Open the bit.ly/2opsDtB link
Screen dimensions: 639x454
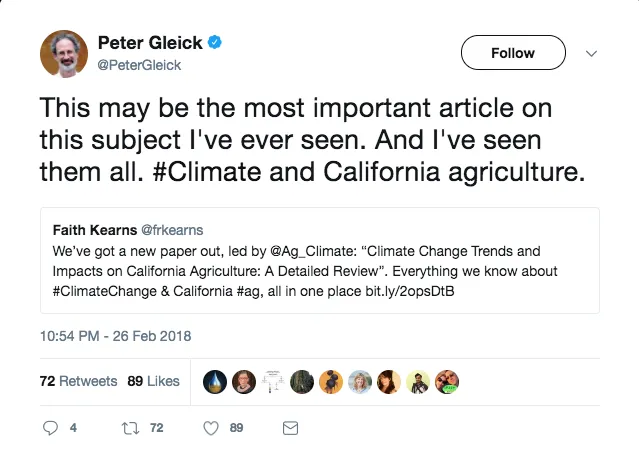420,290
